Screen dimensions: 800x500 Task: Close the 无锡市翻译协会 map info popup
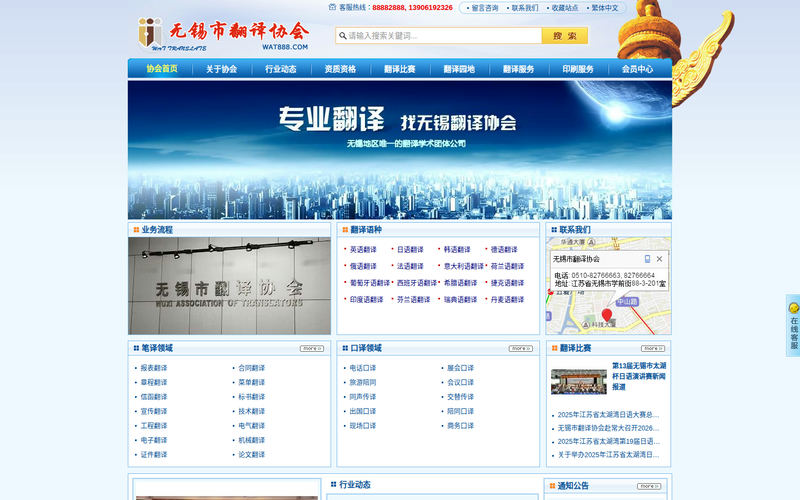tap(659, 259)
